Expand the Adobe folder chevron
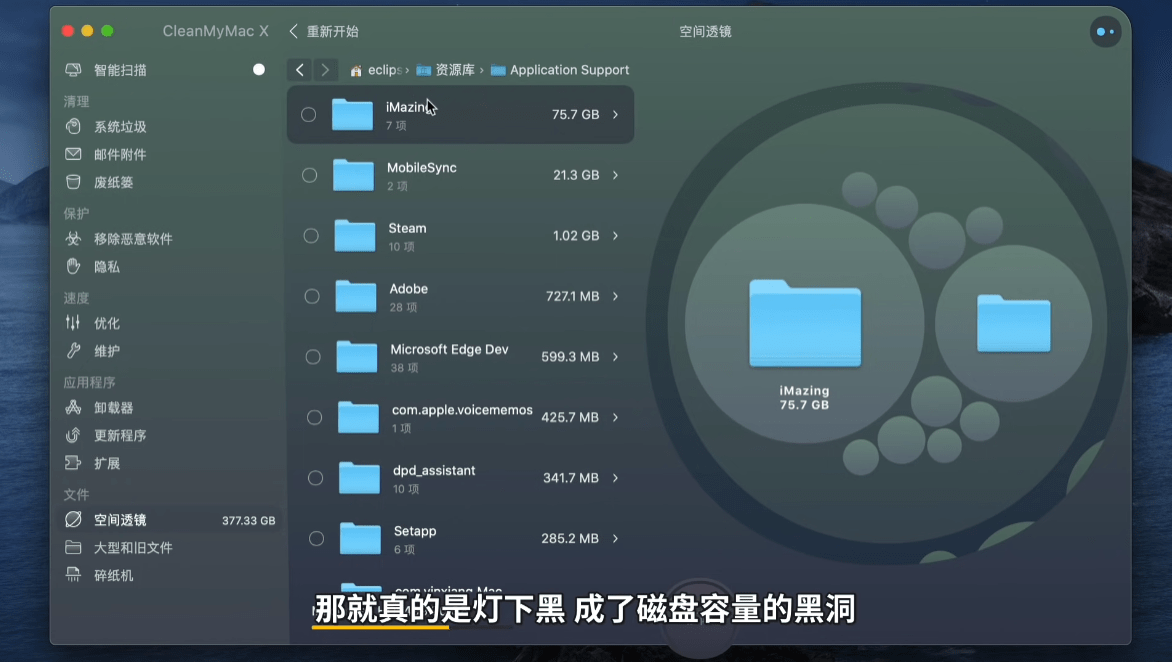The height and width of the screenshot is (662, 1172). [616, 296]
